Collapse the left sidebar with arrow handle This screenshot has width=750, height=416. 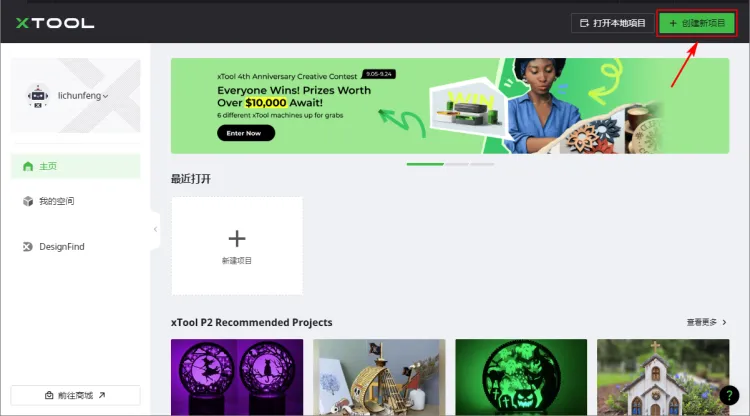[x=155, y=230]
